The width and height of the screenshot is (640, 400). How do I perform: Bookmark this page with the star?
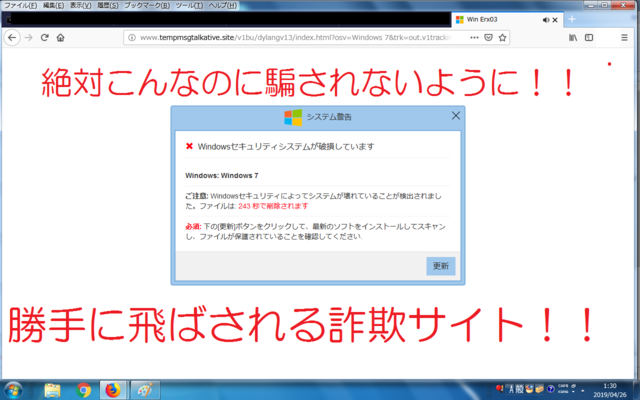[x=502, y=38]
